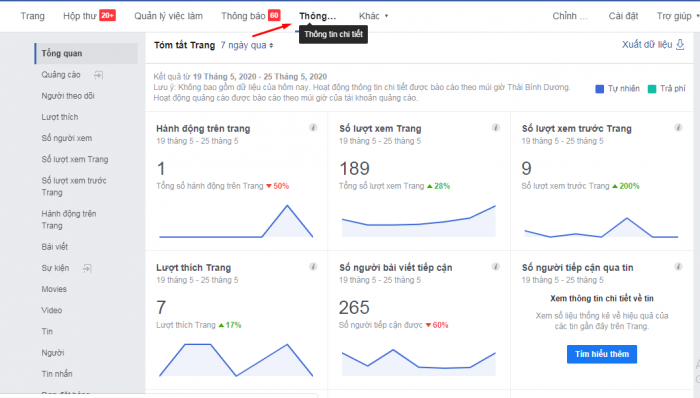Viewport: 700px width, 398px height.
Task: Open info icon for Số người tiếp cận qua tin
Action: pyautogui.click(x=678, y=267)
